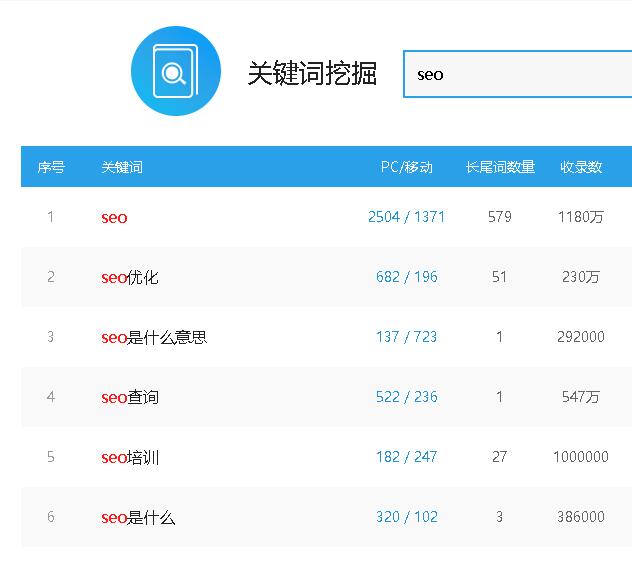632x561 pixels.
Task: Click the keyword mining magnifier logo icon
Action: tap(176, 73)
